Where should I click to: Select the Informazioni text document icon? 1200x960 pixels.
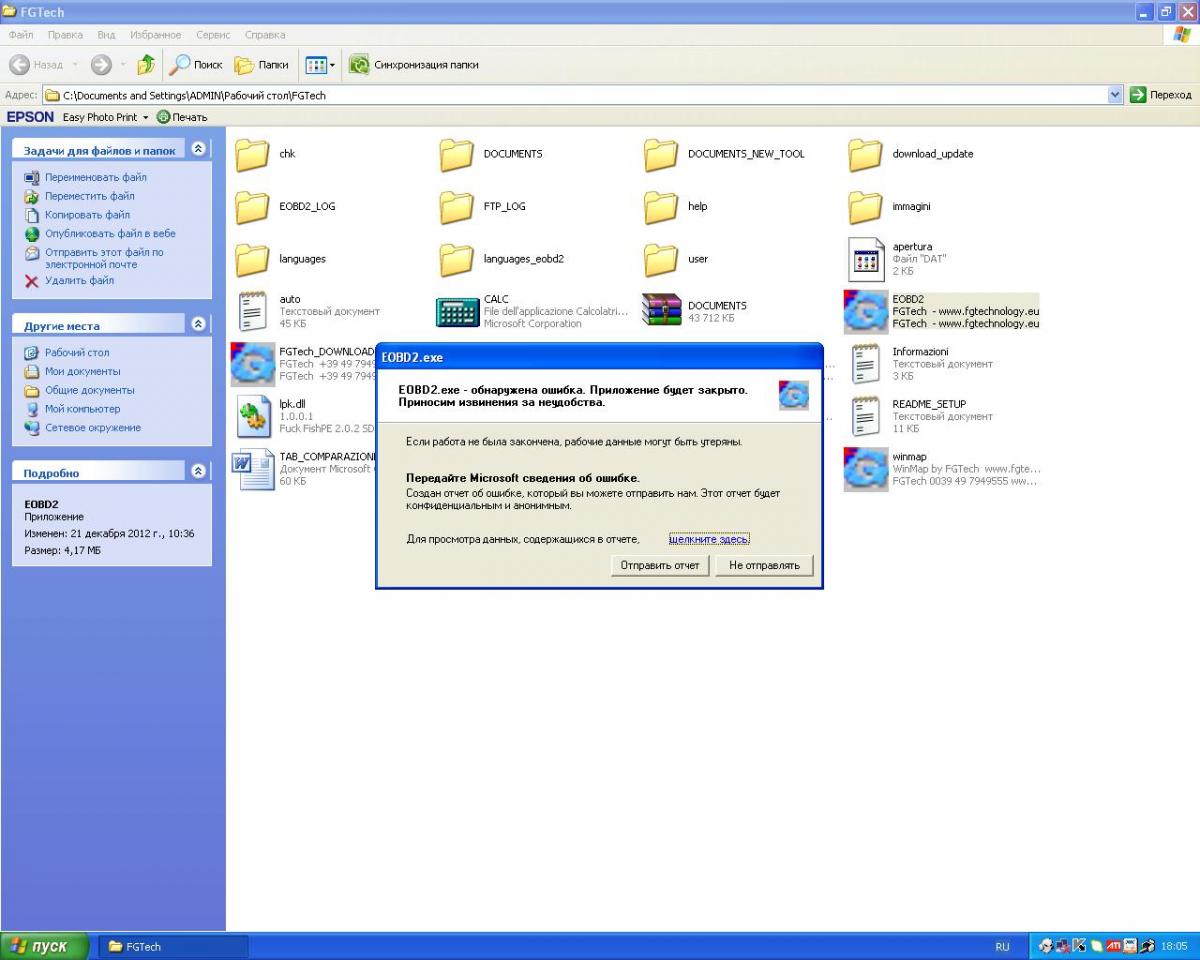(x=866, y=364)
